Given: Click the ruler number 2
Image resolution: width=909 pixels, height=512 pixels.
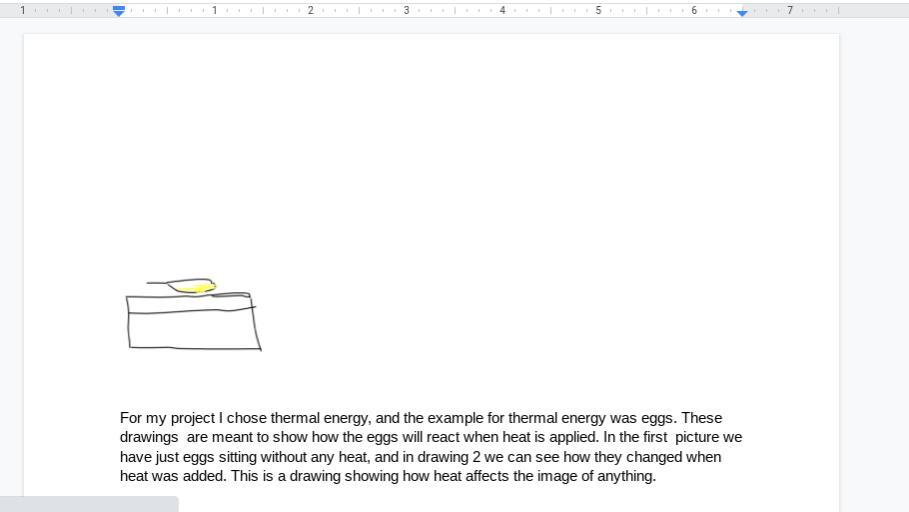Looking at the screenshot, I should [x=311, y=10].
